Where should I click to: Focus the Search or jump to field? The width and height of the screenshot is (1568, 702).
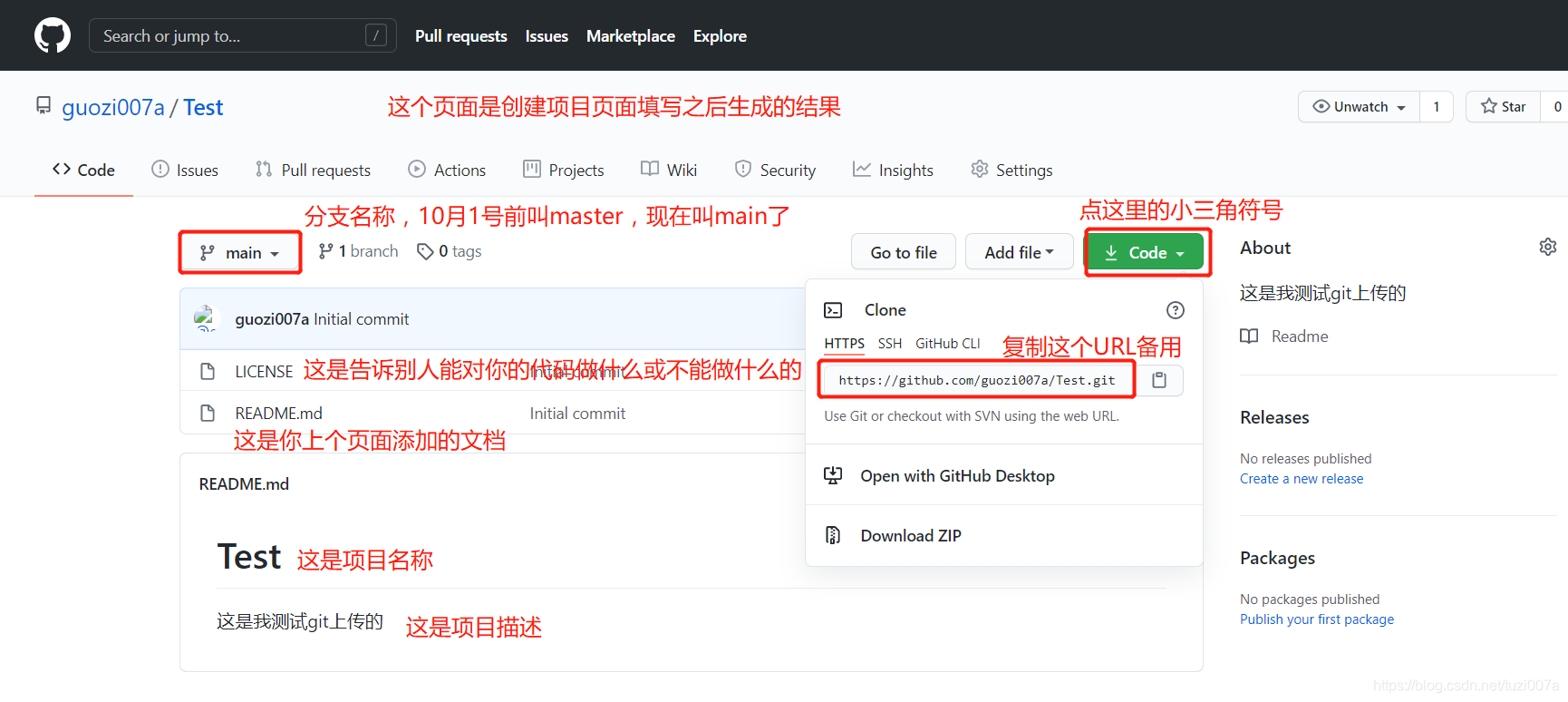tap(242, 35)
